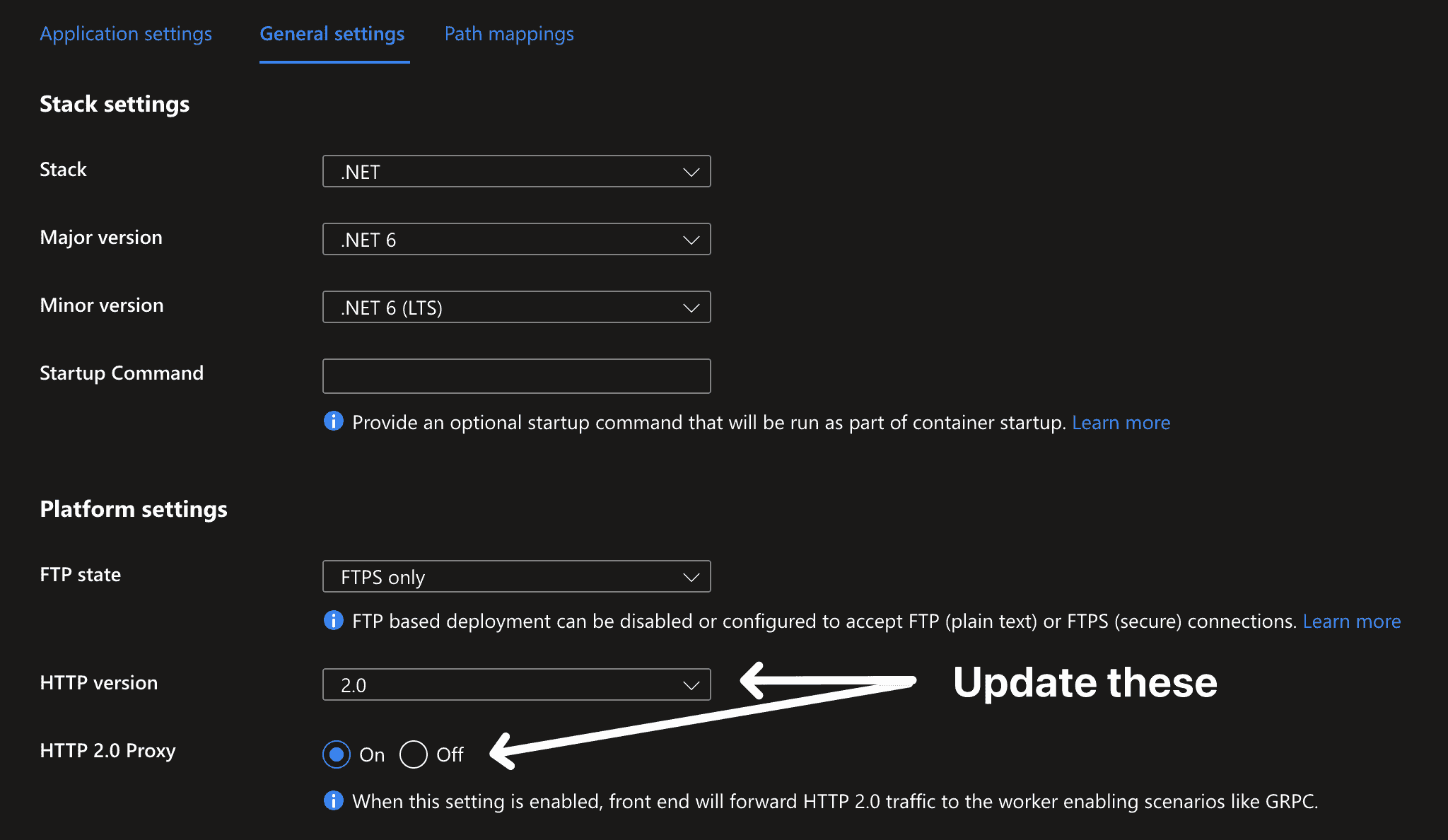Viewport: 1448px width, 840px height.
Task: Click info icon beside startup command hint
Action: (x=333, y=421)
